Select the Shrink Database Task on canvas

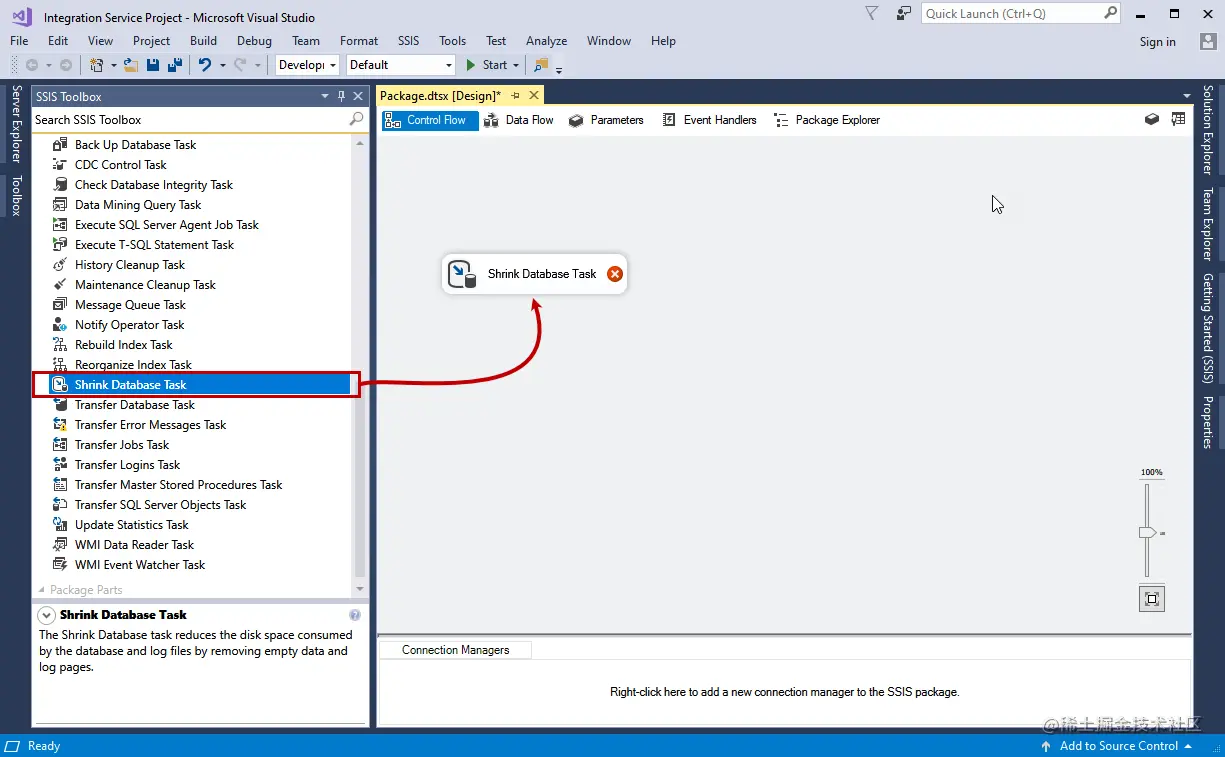point(534,274)
